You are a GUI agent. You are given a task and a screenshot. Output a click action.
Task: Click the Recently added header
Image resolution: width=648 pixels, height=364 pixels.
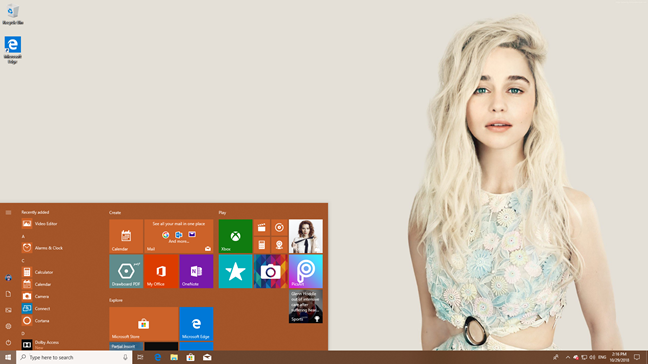[35, 212]
